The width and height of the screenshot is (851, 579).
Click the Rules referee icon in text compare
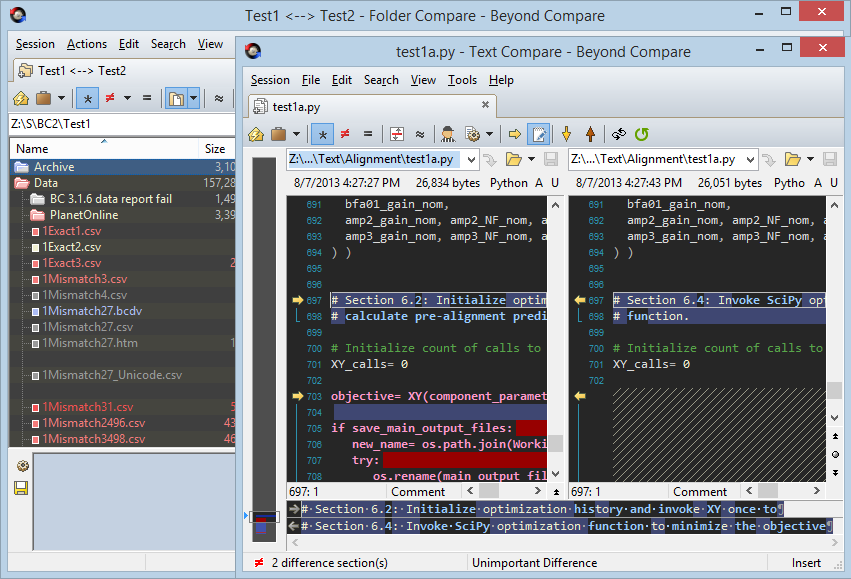(448, 133)
